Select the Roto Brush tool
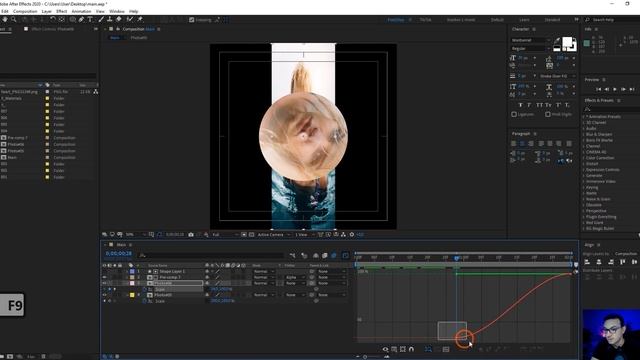 (x=130, y=19)
